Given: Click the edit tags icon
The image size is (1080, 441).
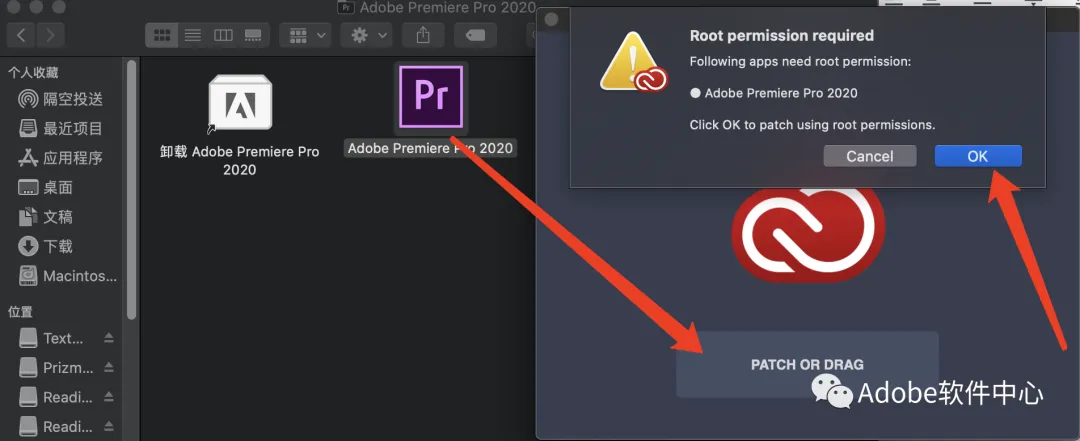Looking at the screenshot, I should tap(475, 35).
